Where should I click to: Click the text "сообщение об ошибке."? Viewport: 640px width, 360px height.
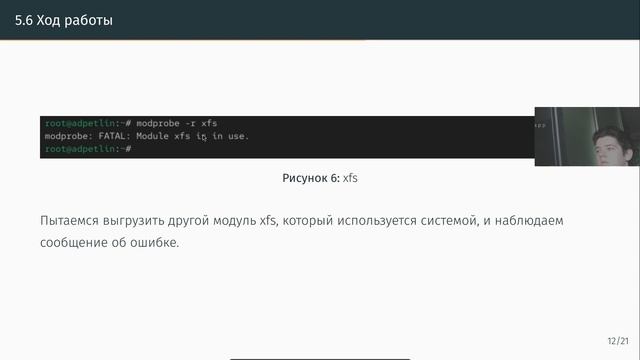tap(109, 242)
